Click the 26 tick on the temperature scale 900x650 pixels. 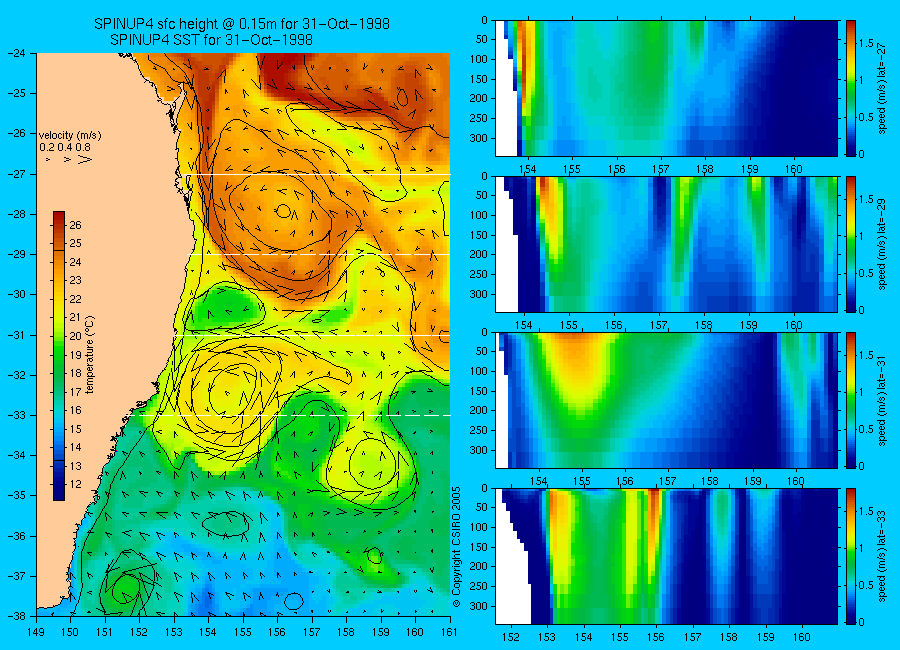coord(75,225)
